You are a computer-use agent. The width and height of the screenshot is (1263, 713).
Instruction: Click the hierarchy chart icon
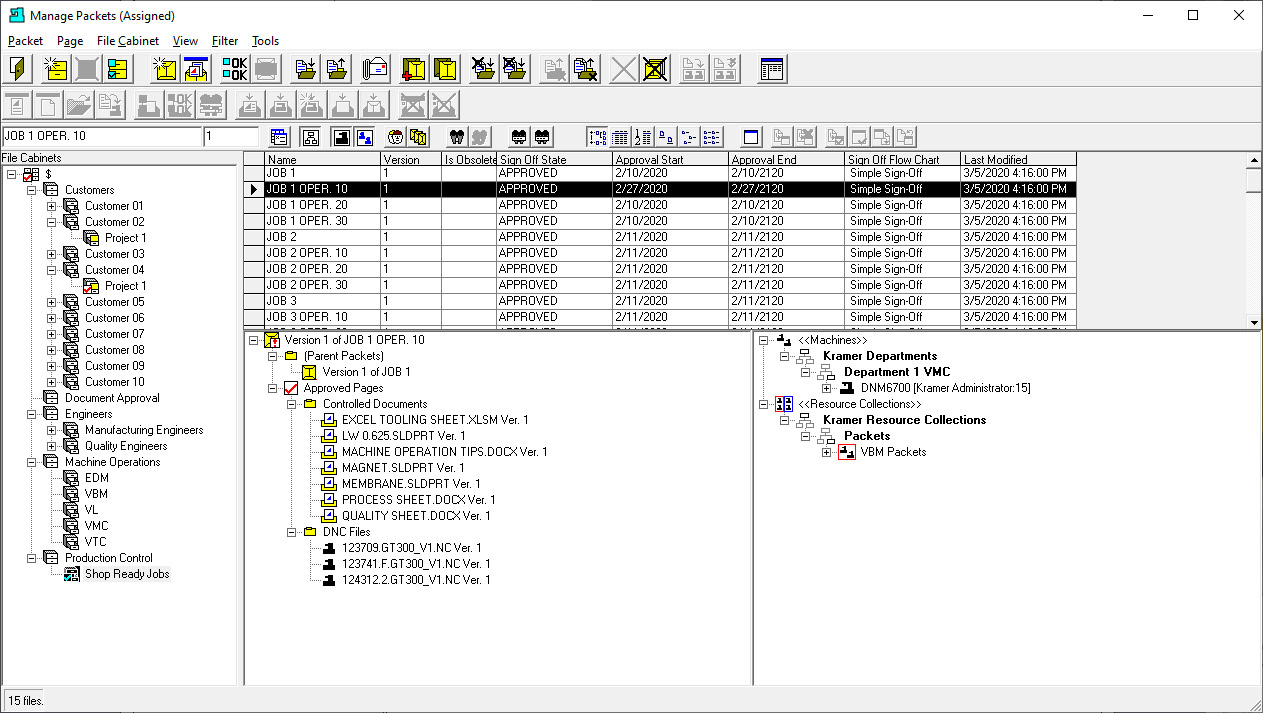(x=311, y=137)
